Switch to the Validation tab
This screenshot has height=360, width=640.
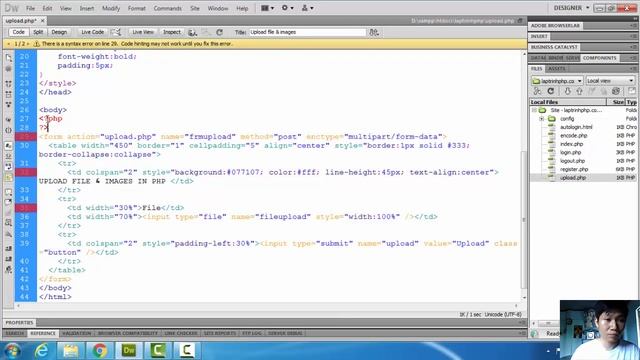(76, 333)
